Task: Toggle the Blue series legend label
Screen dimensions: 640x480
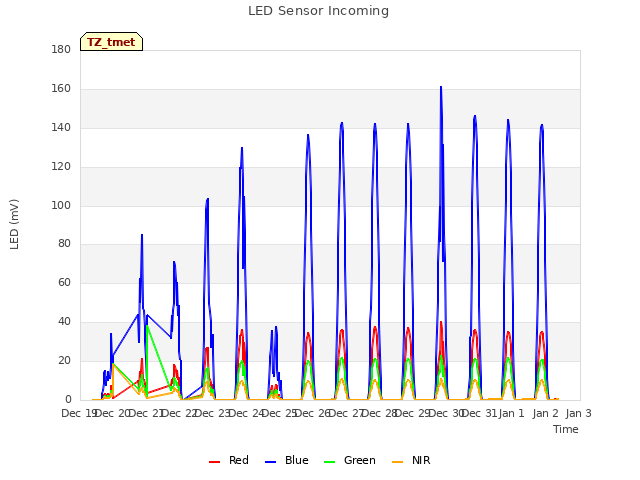Action: (297, 460)
